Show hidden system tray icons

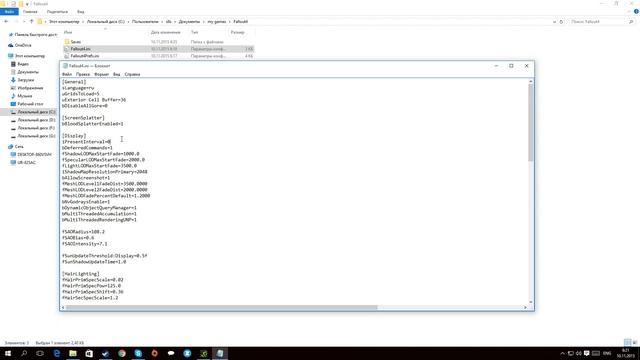tap(562, 353)
